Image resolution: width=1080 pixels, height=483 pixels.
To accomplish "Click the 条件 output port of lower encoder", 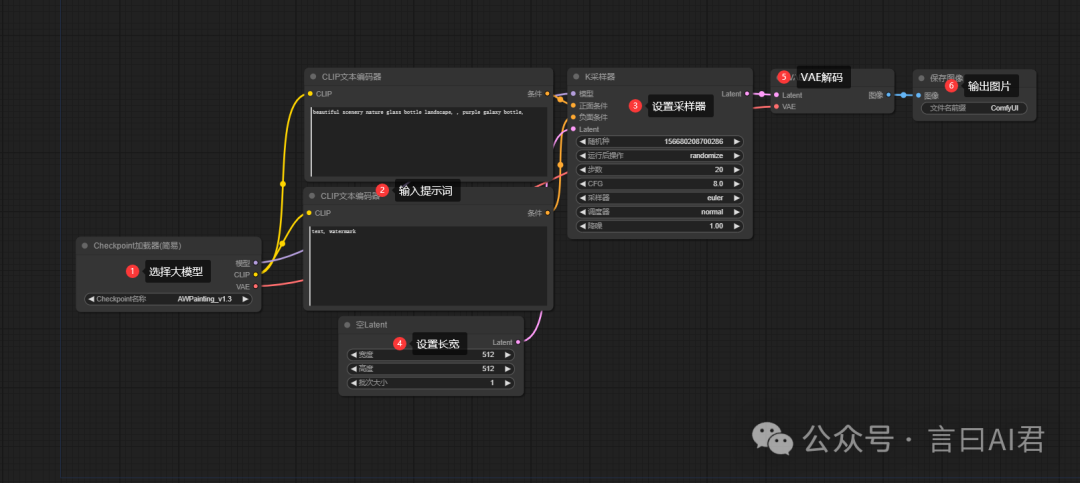I will point(548,213).
